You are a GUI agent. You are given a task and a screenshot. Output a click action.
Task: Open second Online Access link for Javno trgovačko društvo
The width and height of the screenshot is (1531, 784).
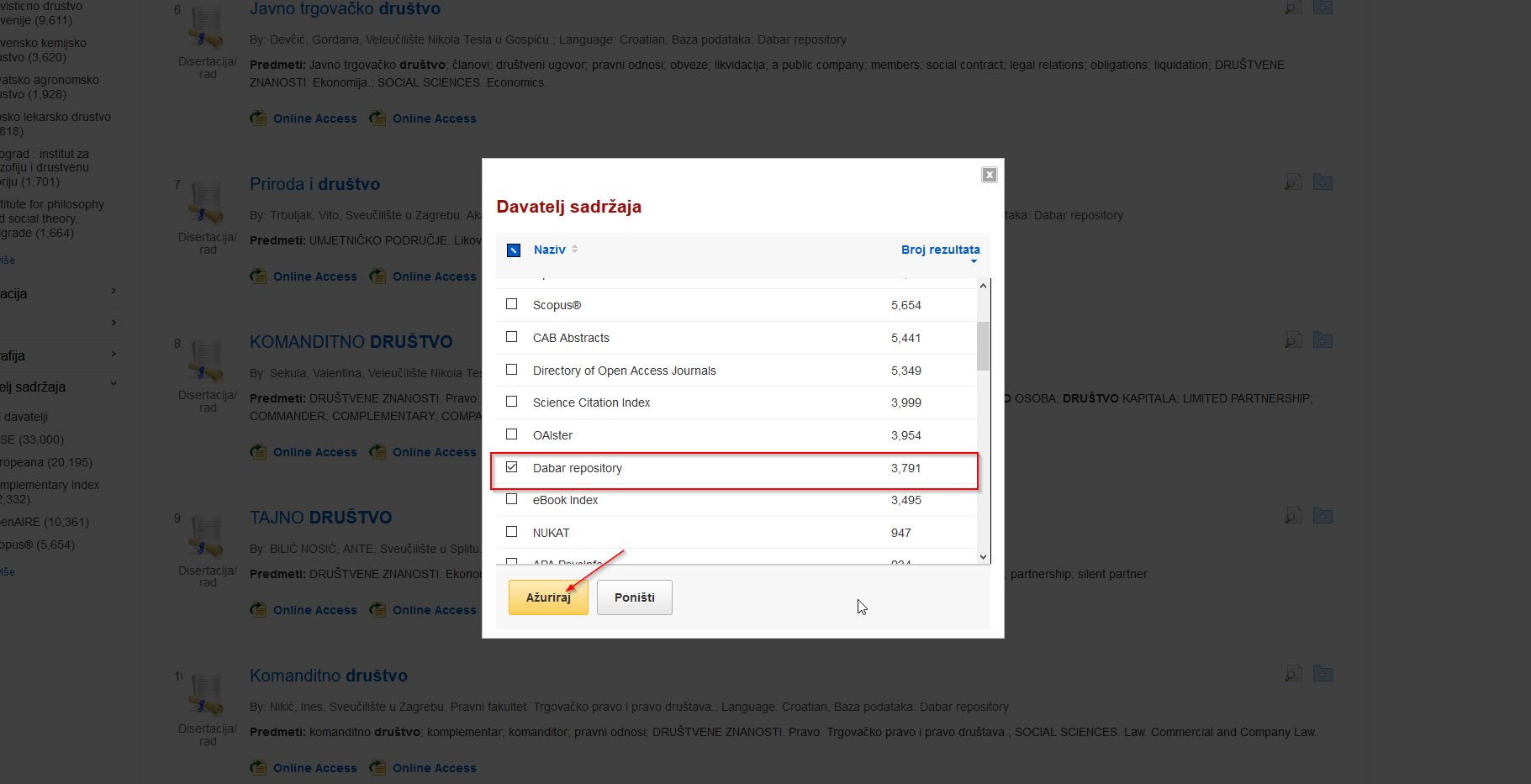click(434, 118)
